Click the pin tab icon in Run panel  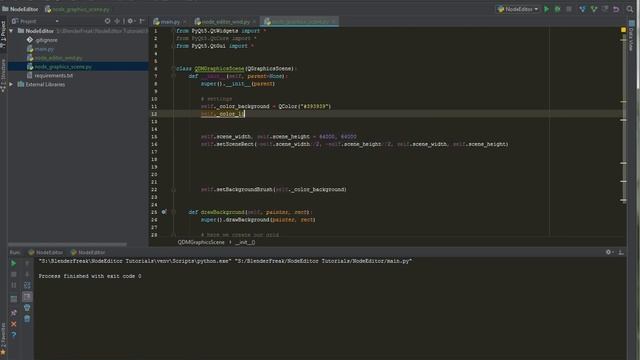point(13,313)
